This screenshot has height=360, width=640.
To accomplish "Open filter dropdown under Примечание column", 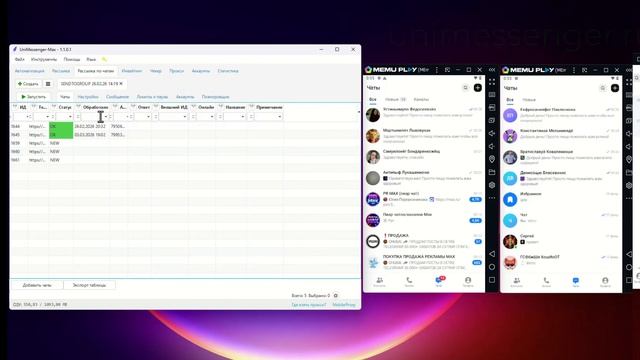I will pos(279,117).
